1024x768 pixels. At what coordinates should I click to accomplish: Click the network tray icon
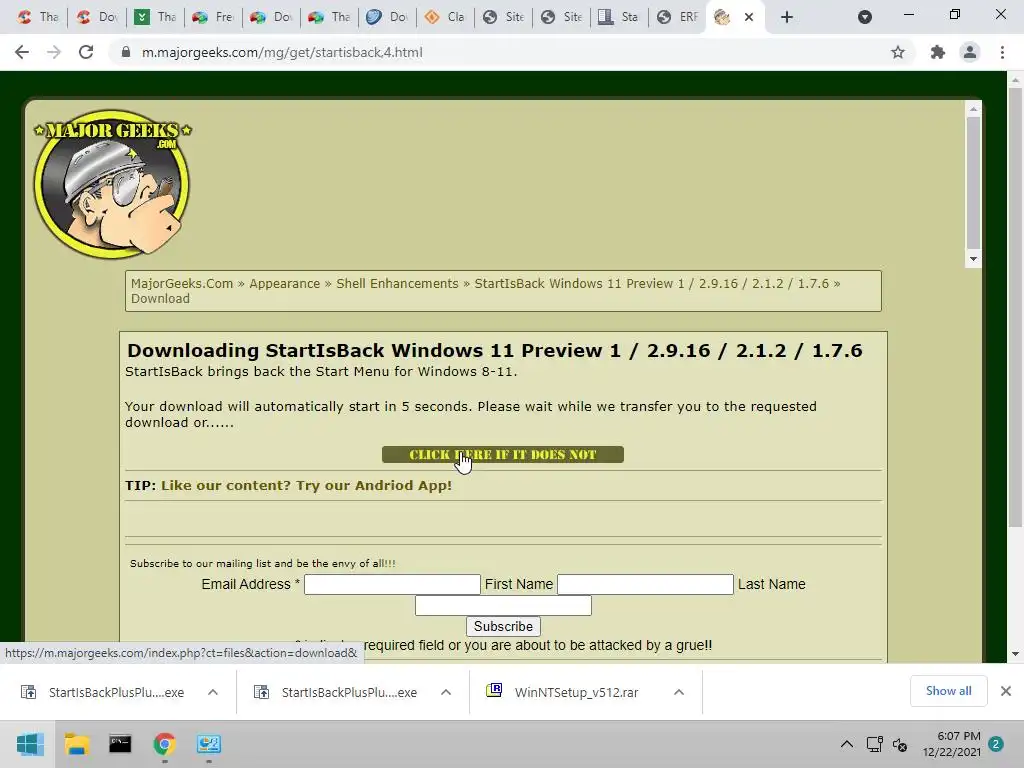click(874, 744)
